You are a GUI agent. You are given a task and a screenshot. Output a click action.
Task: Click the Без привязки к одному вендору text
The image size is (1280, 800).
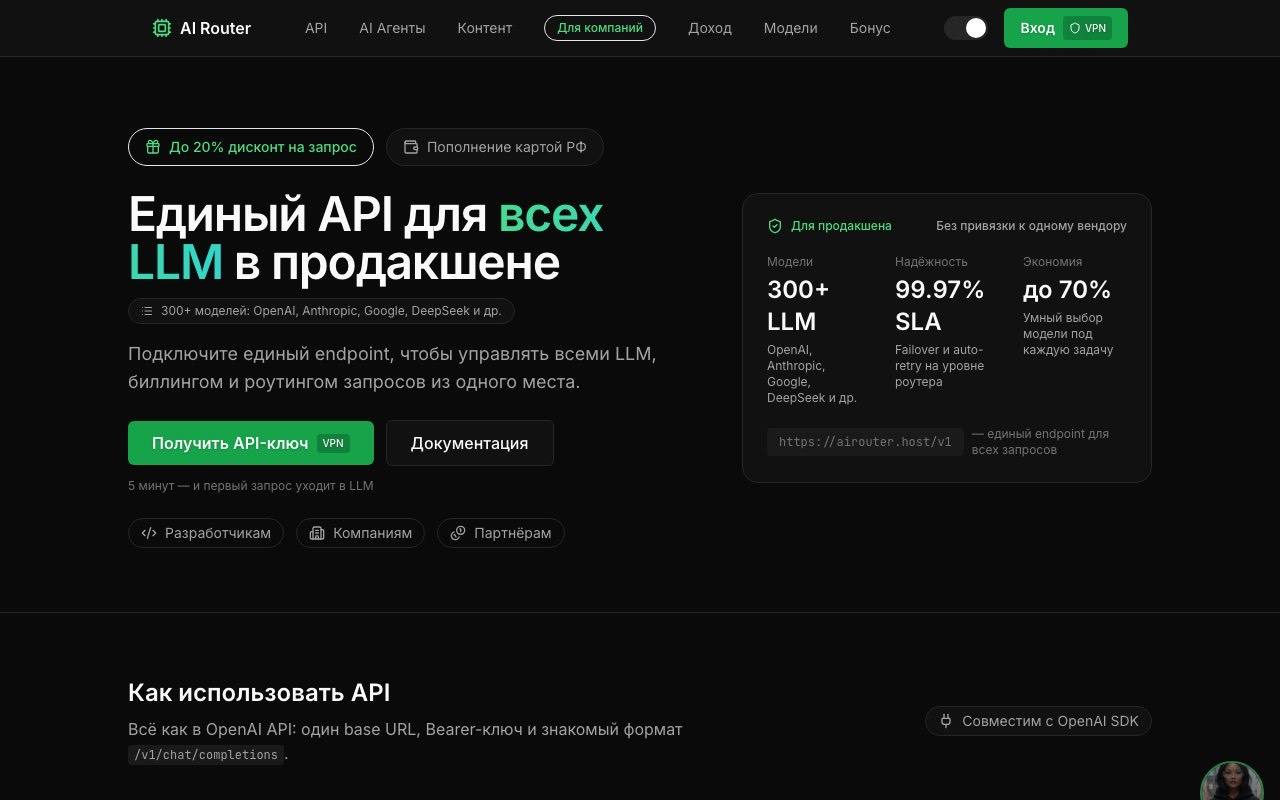1031,226
